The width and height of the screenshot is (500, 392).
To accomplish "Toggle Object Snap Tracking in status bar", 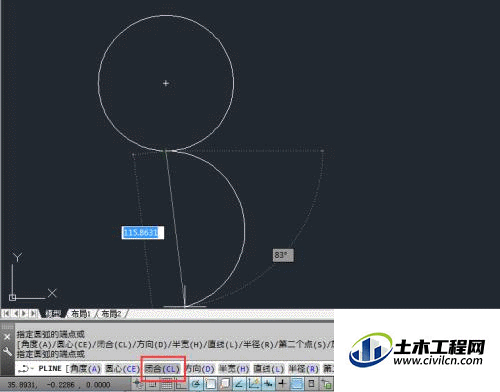I will point(239,384).
